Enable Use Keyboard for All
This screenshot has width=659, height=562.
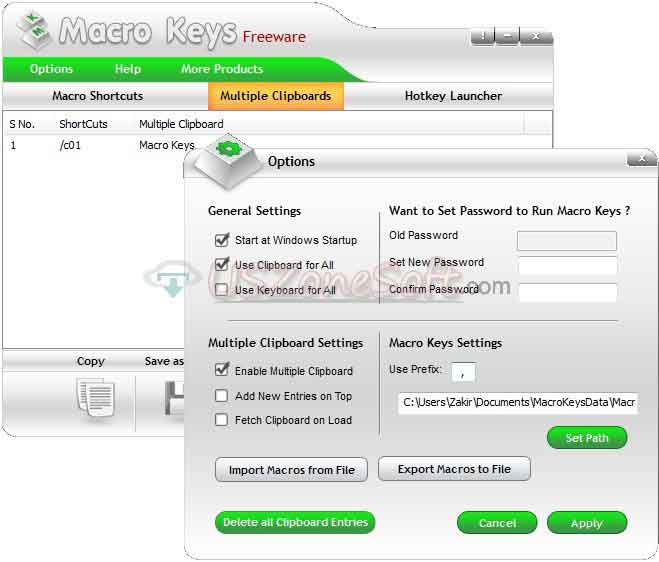[x=221, y=290]
